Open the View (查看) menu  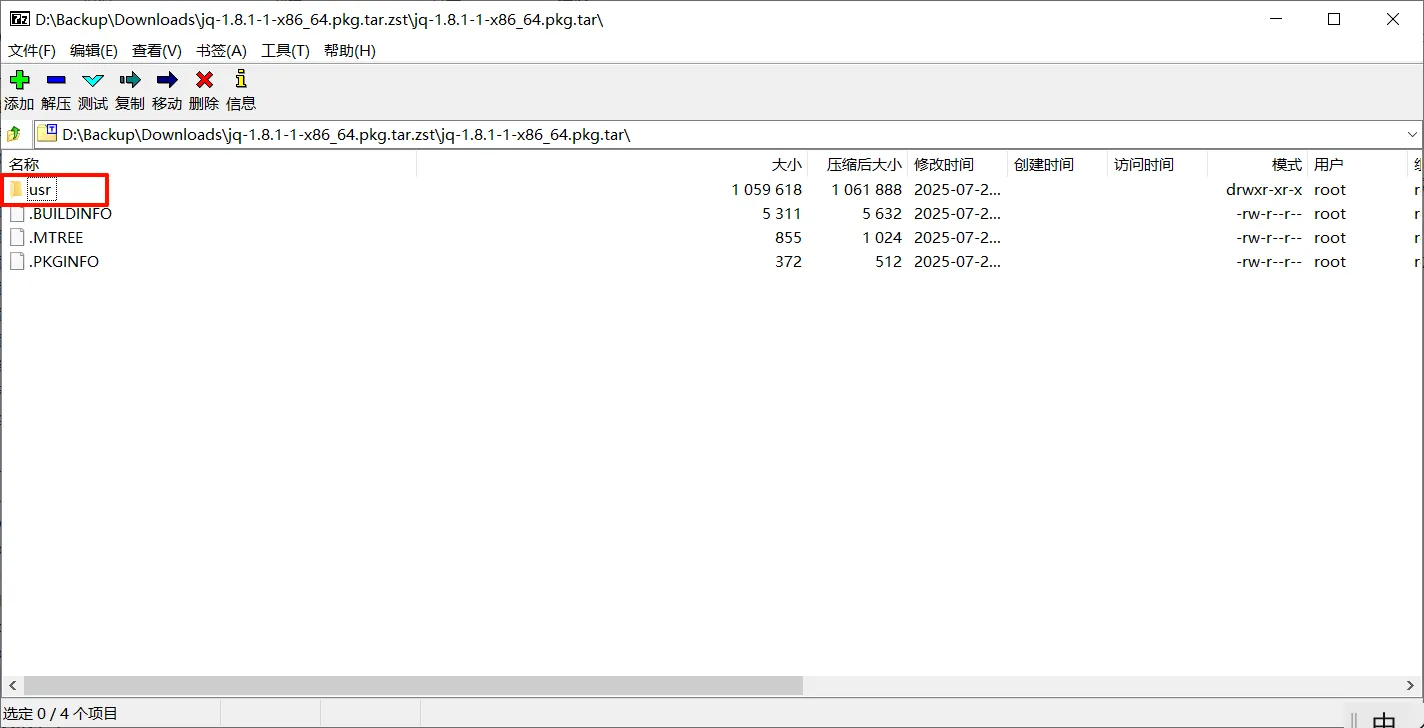tap(157, 50)
